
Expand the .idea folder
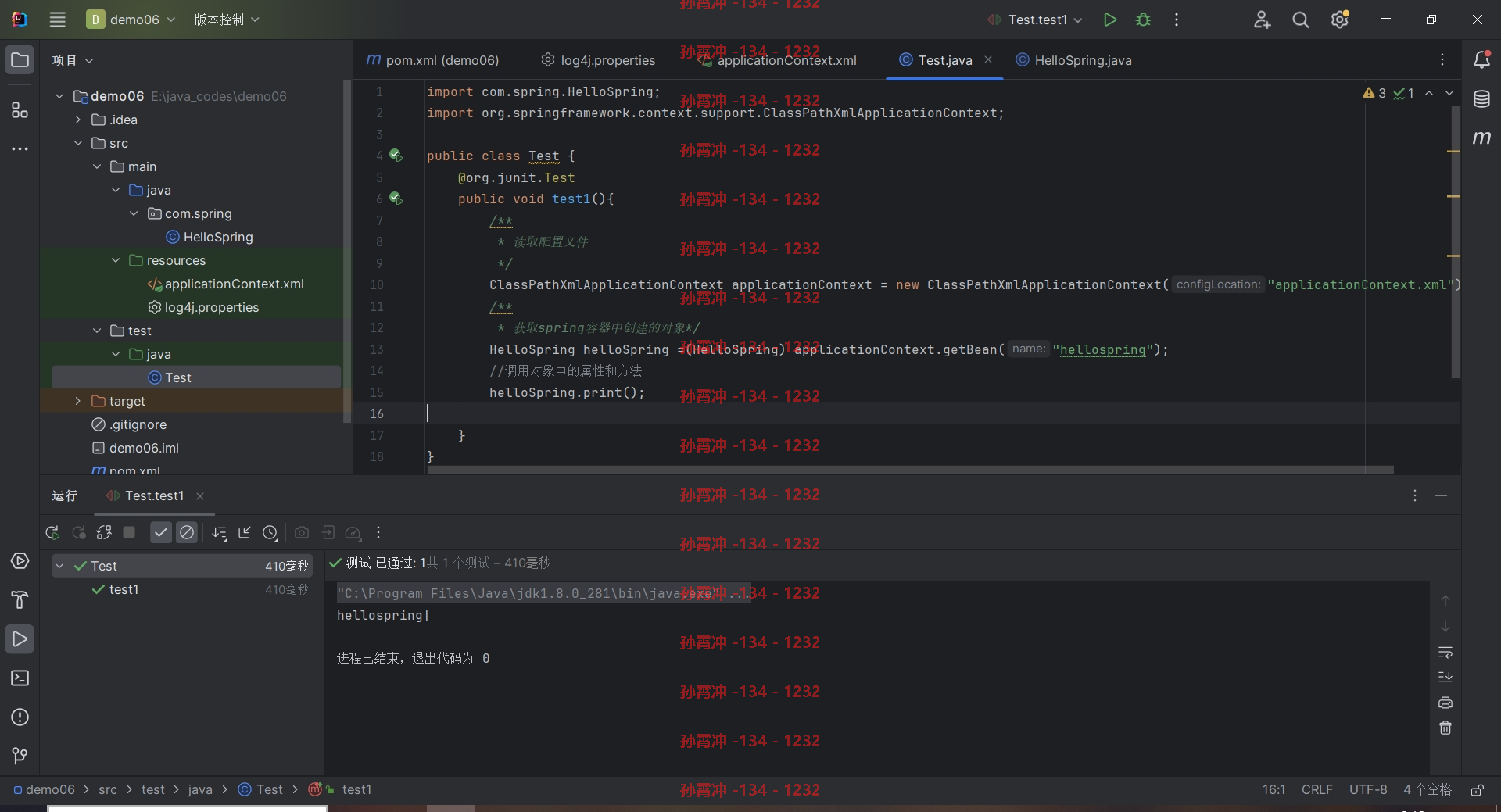[x=78, y=120]
